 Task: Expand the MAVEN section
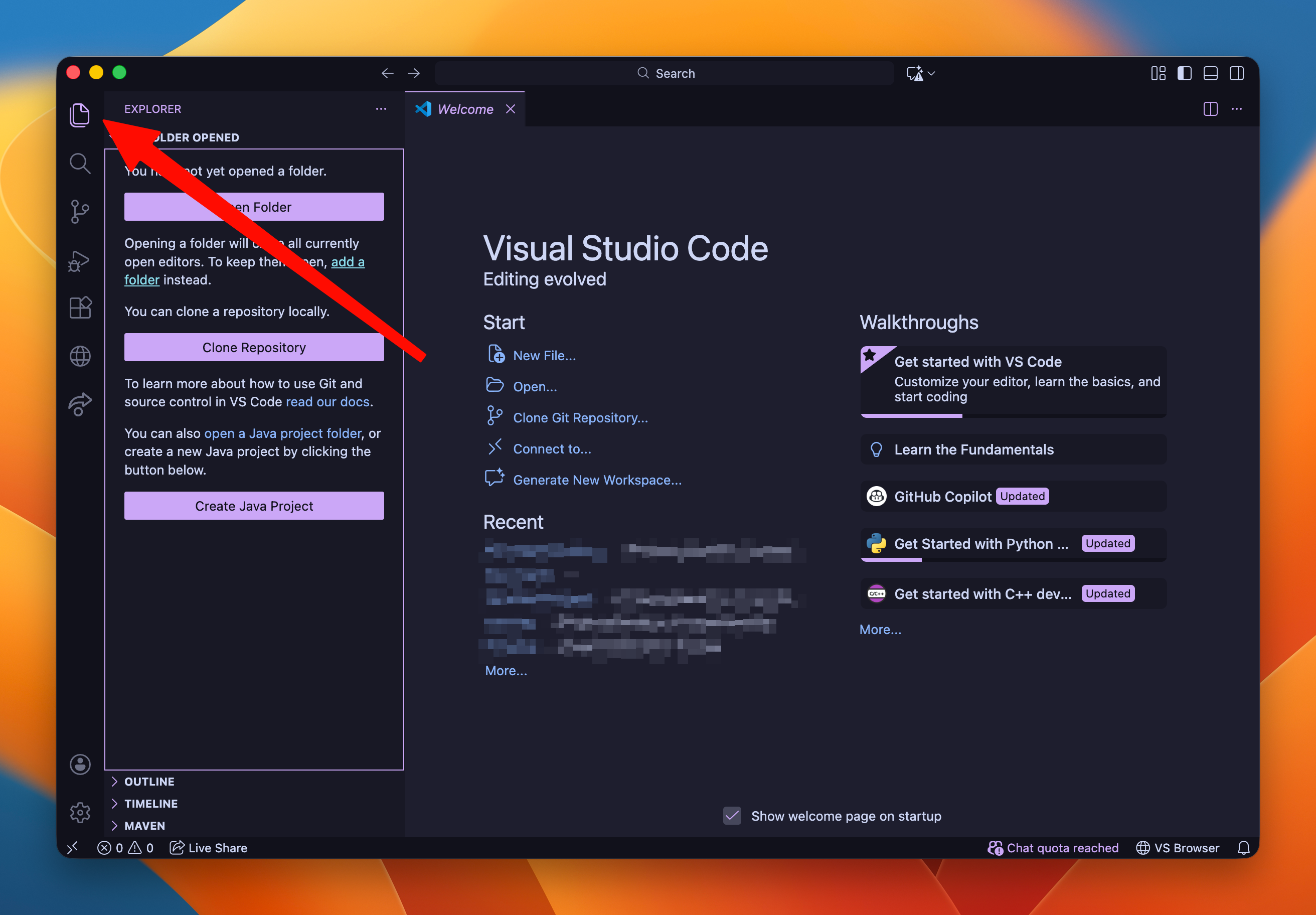pos(144,826)
